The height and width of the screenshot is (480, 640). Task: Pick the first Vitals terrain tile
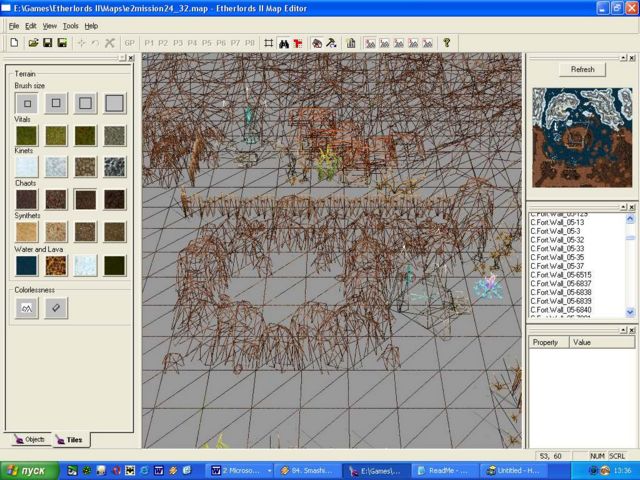pos(27,136)
